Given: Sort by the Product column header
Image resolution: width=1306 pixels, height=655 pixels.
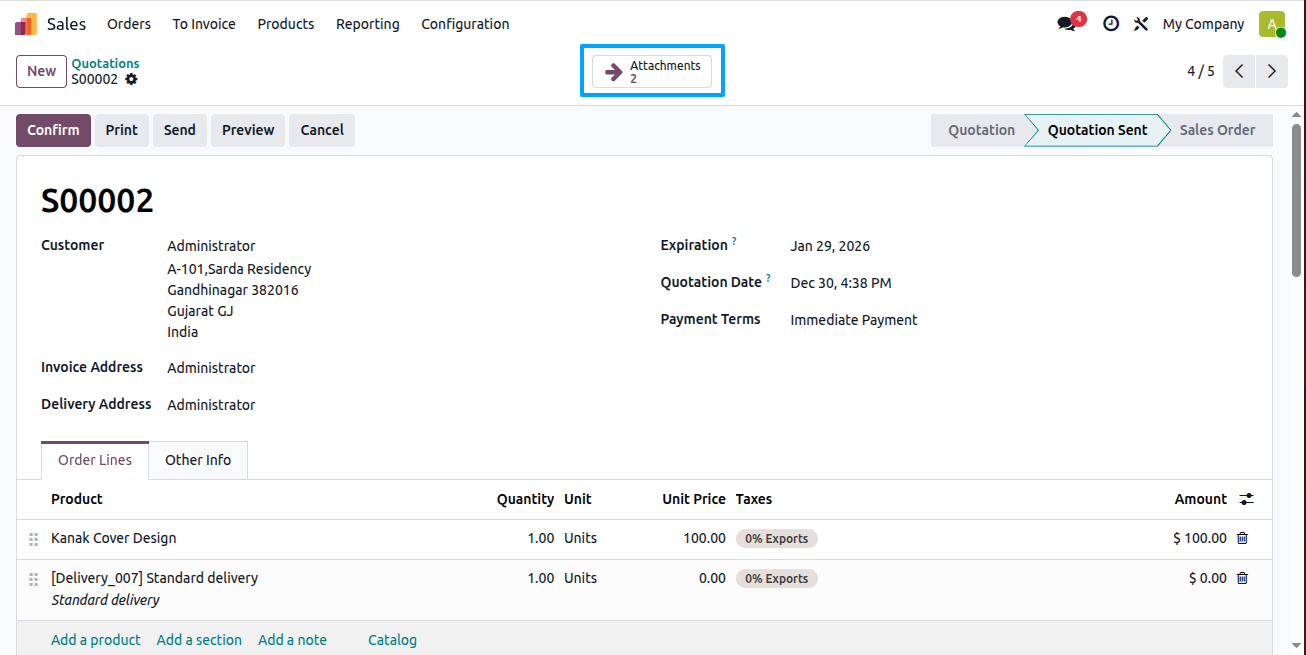Looking at the screenshot, I should [77, 499].
